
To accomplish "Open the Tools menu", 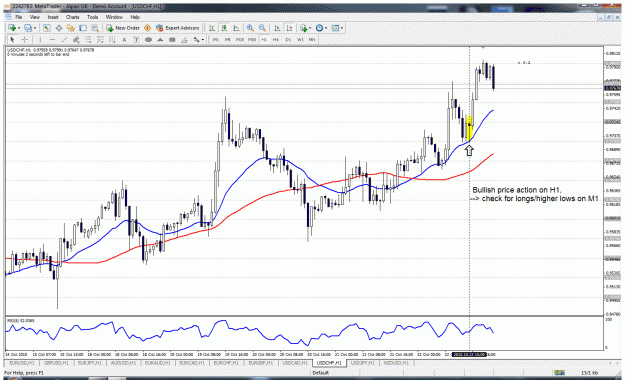I will pos(92,17).
